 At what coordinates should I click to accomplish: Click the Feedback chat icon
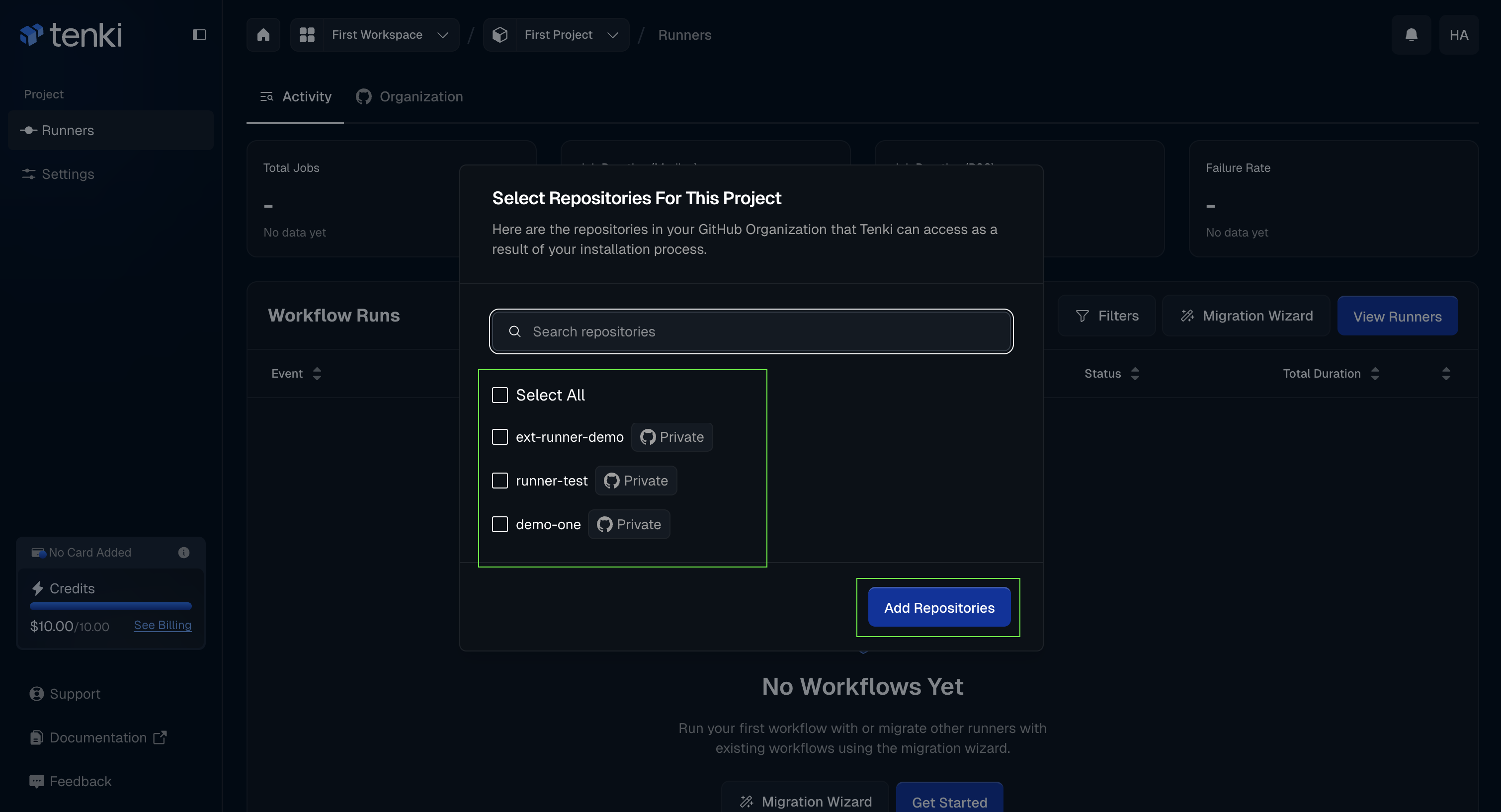click(37, 781)
